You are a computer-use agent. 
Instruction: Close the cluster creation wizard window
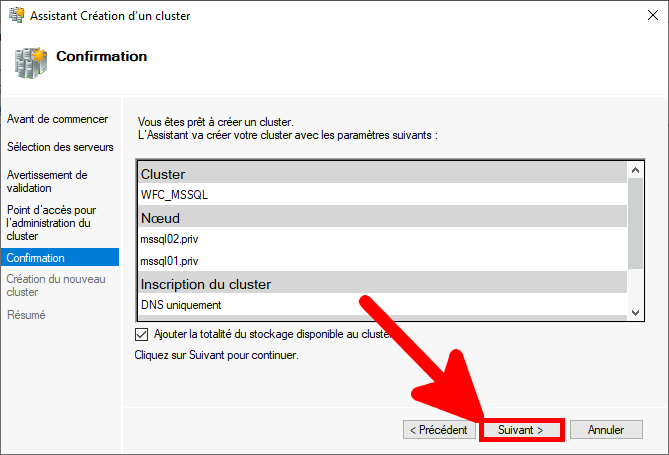(652, 15)
